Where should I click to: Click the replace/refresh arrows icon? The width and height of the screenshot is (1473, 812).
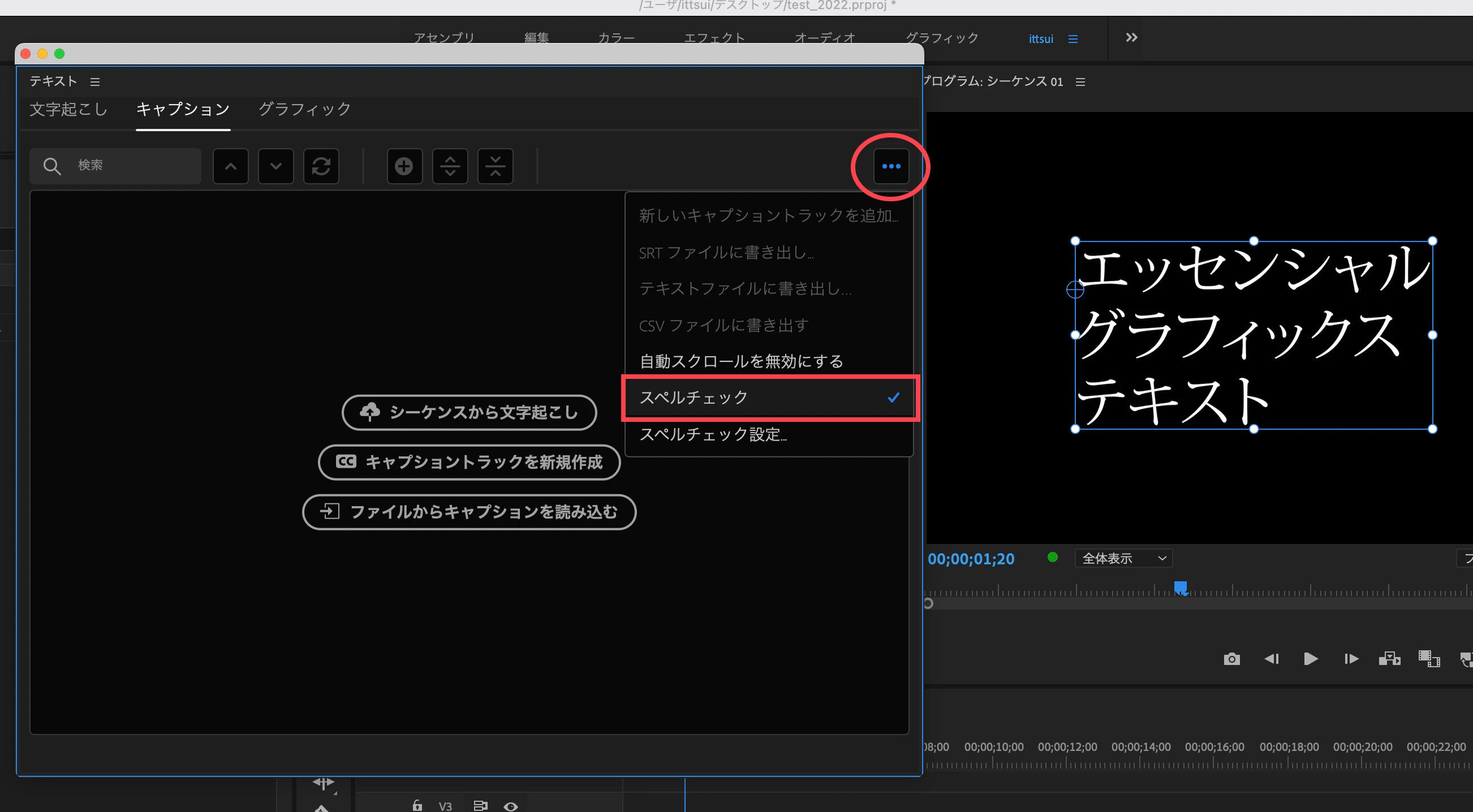321,166
